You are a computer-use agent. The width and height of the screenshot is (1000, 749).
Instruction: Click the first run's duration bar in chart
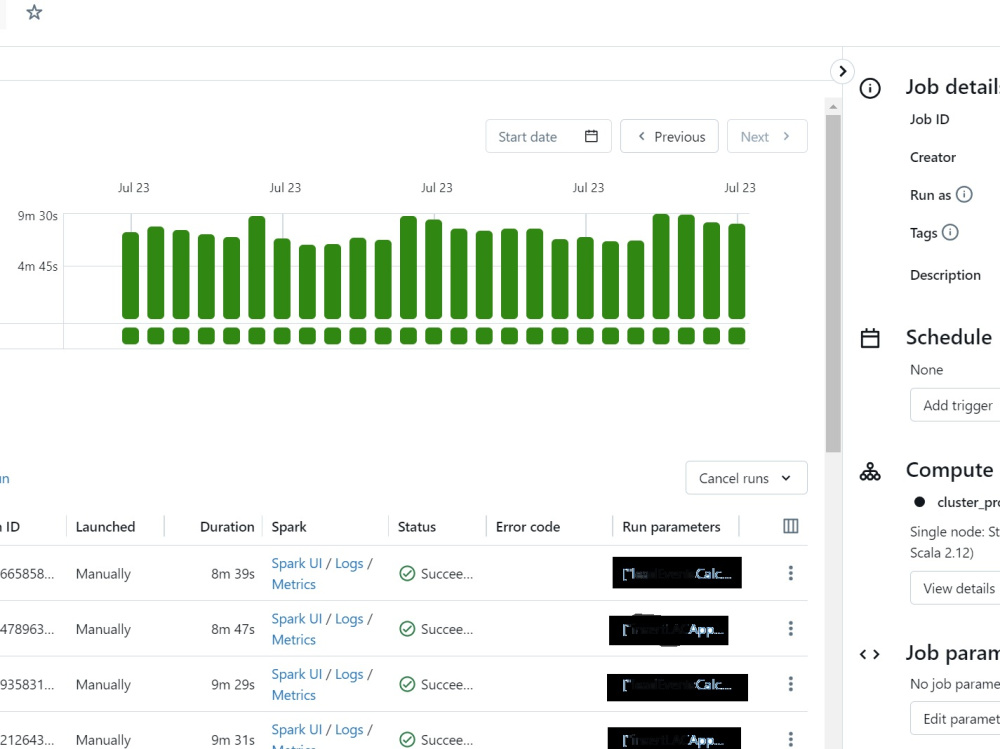click(x=130, y=275)
